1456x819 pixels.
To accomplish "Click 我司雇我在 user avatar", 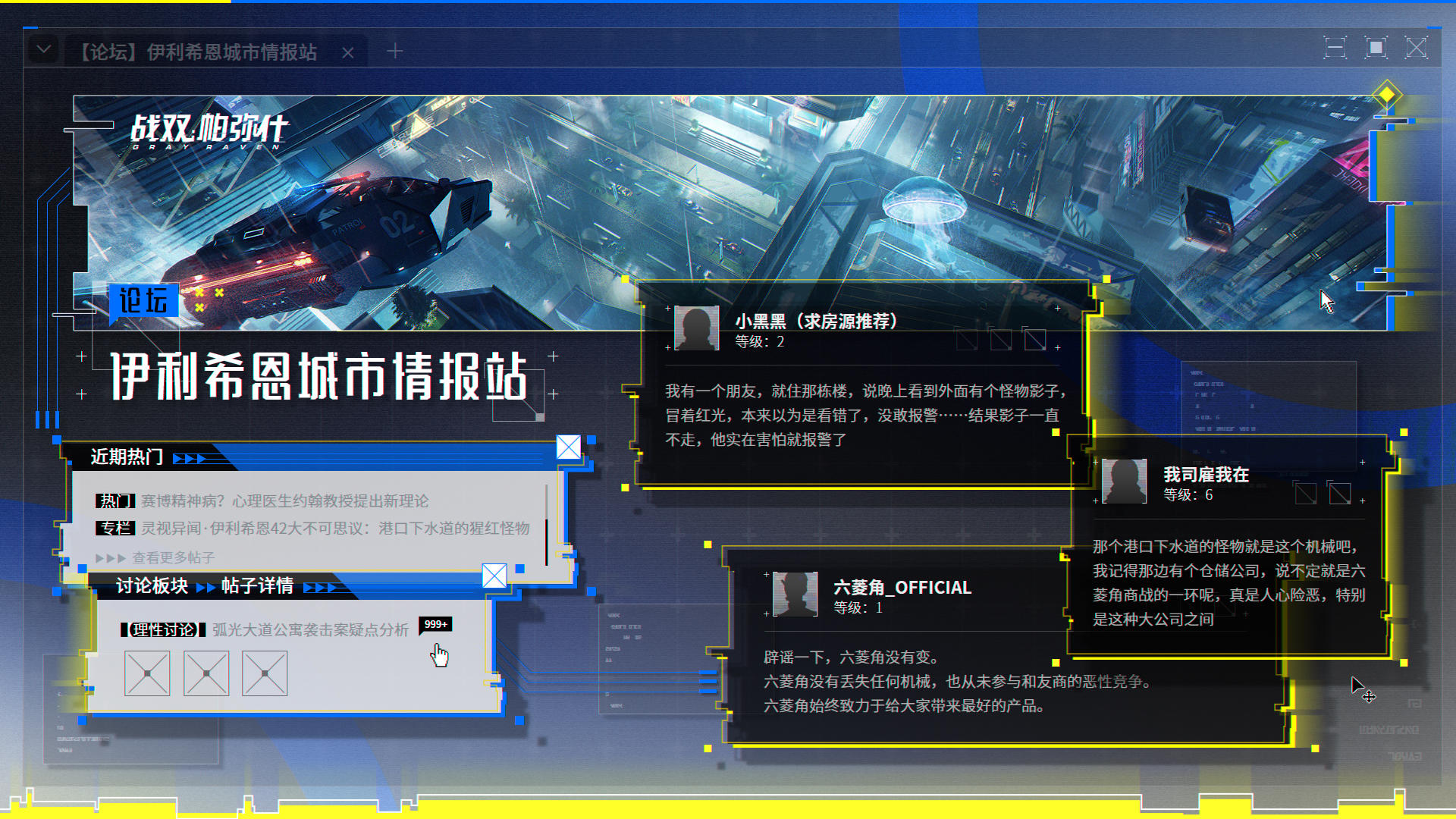I will (1124, 482).
